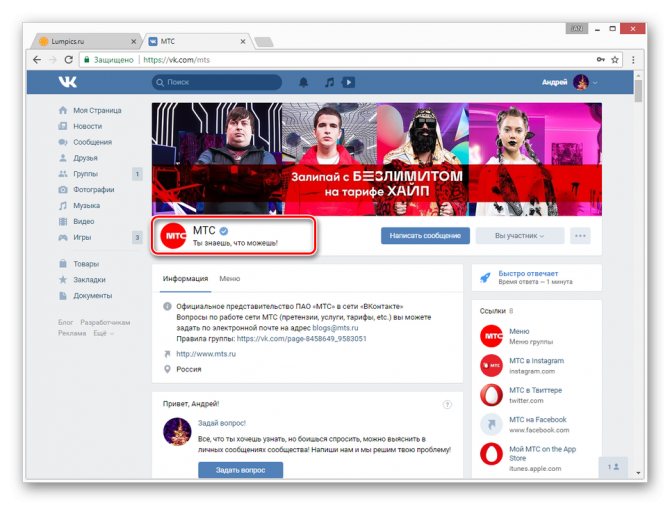The width and height of the screenshot is (670, 505).
Task: Click the МТС Меню link icon
Action: (x=491, y=336)
